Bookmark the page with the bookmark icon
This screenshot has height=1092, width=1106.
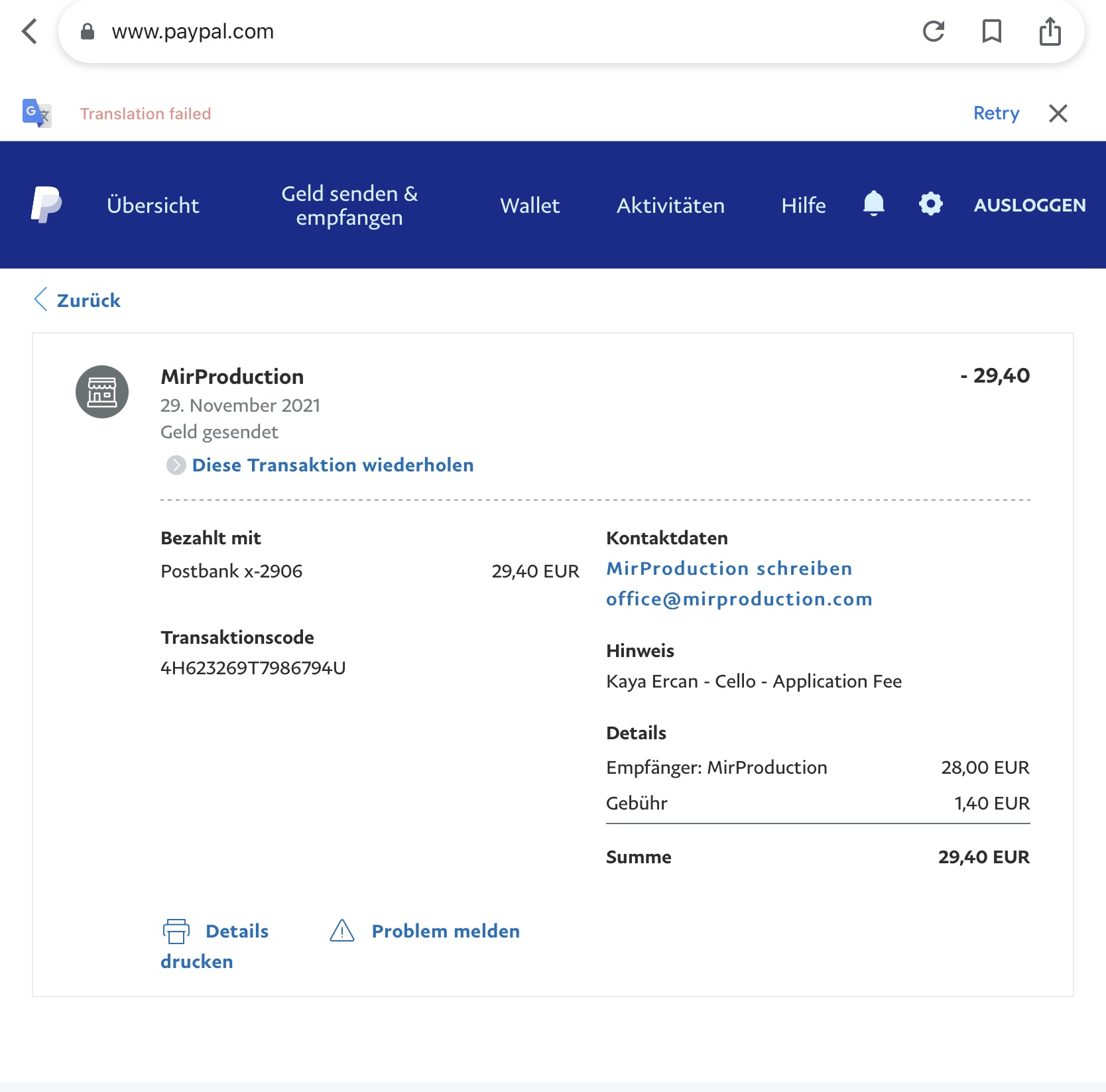(x=991, y=31)
